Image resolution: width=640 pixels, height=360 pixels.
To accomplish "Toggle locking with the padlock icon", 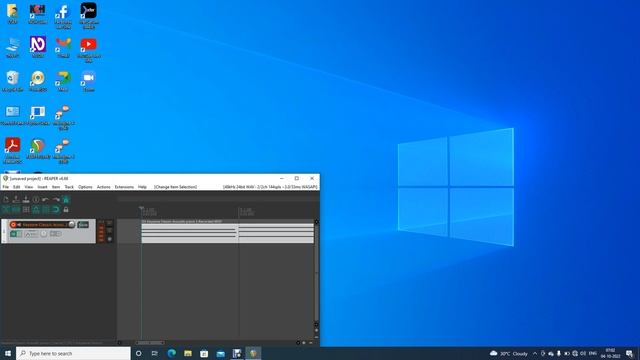I will (66, 209).
